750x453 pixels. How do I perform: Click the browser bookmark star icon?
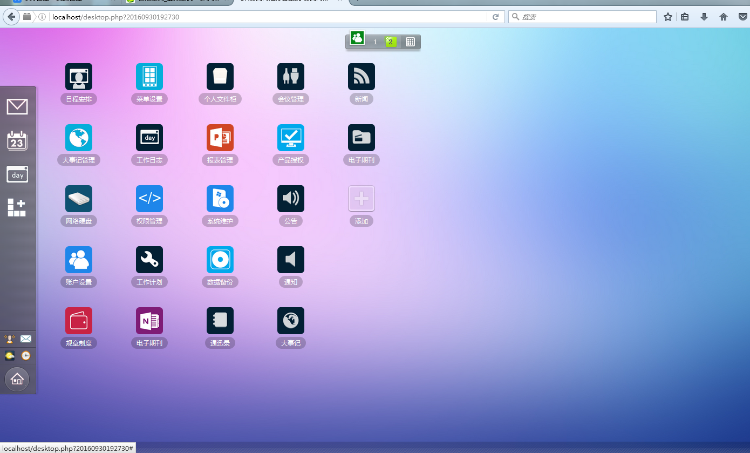(668, 17)
